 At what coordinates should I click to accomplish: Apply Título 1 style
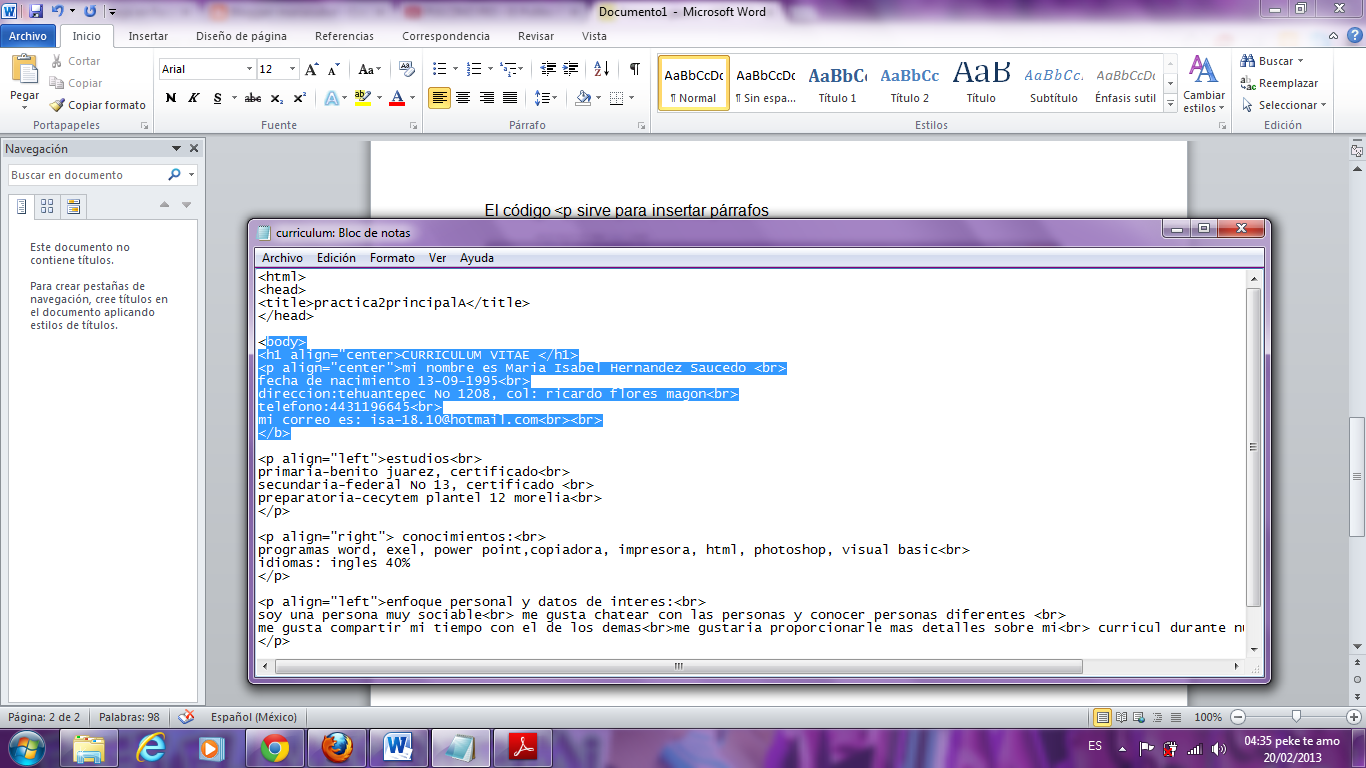(838, 83)
